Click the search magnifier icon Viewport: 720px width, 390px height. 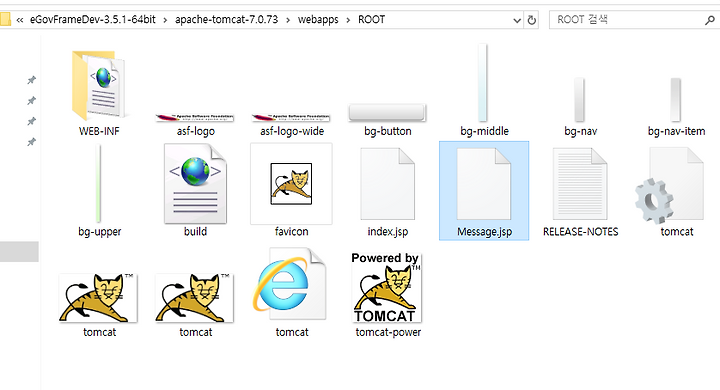coord(709,20)
